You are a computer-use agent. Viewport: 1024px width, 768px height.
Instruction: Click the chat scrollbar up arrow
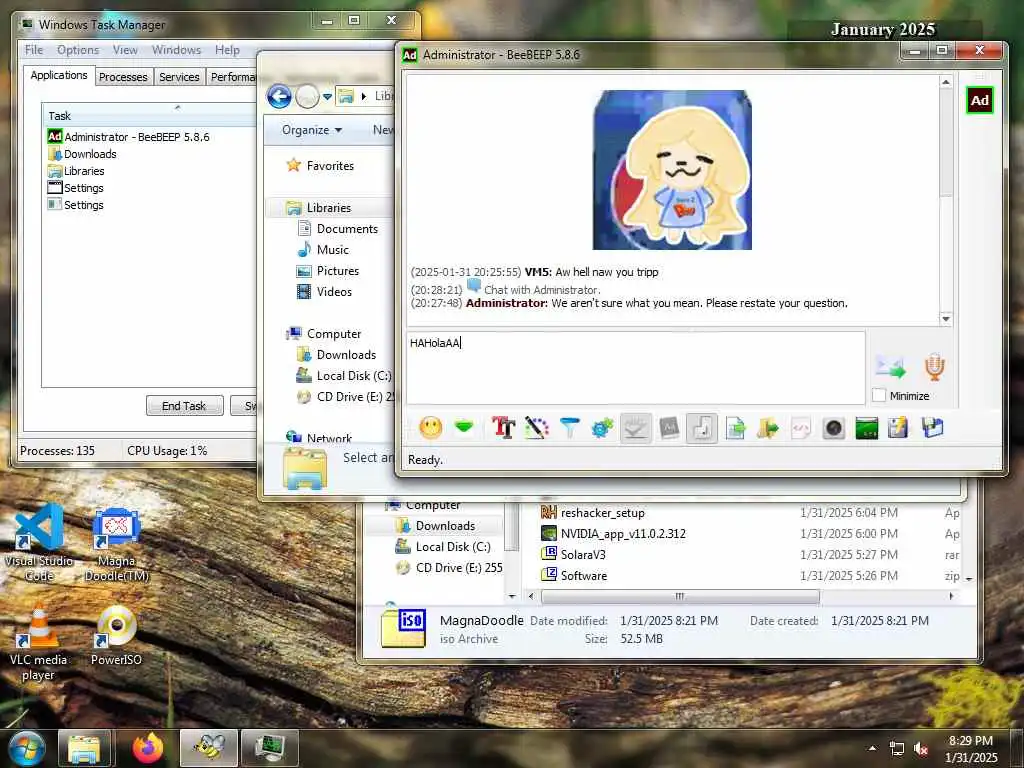[x=946, y=82]
